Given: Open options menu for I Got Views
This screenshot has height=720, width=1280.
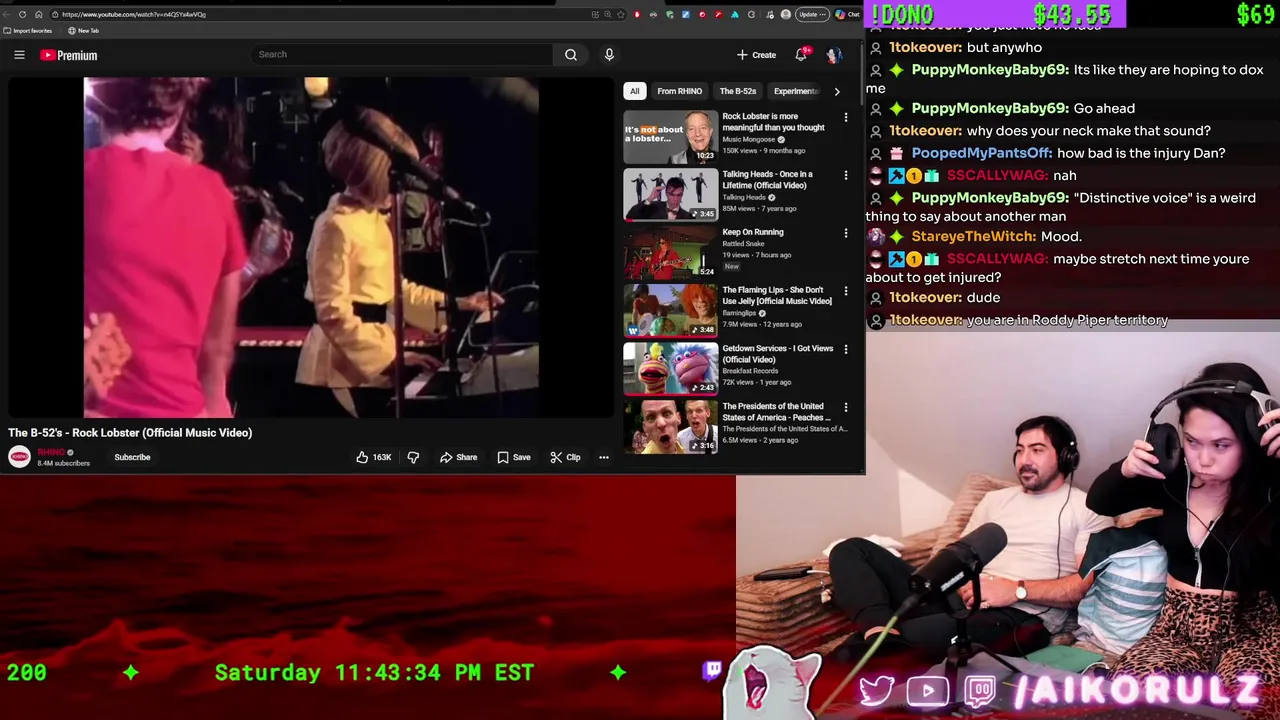Looking at the screenshot, I should click(846, 350).
